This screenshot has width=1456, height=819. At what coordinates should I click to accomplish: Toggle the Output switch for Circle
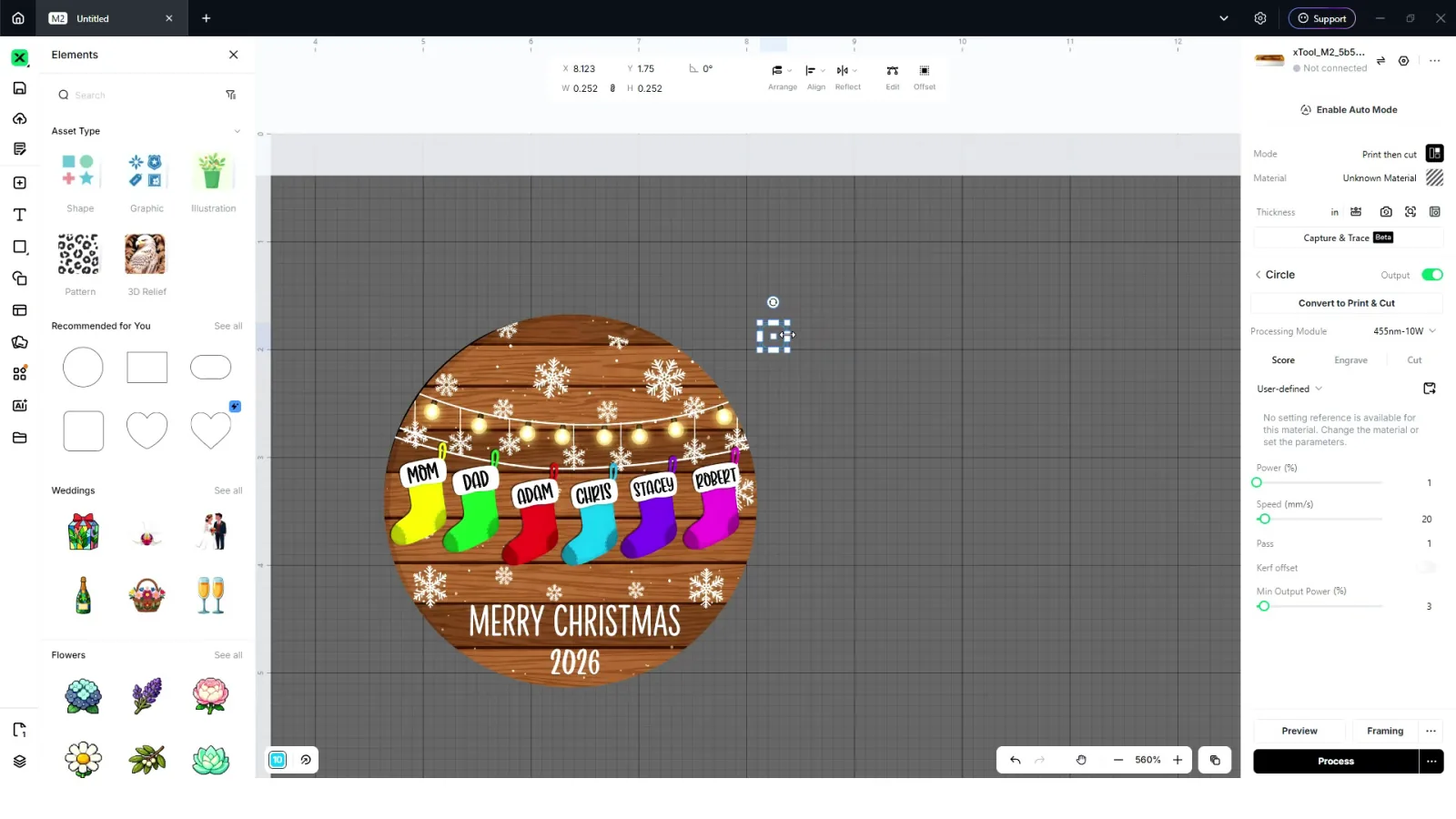[1432, 275]
